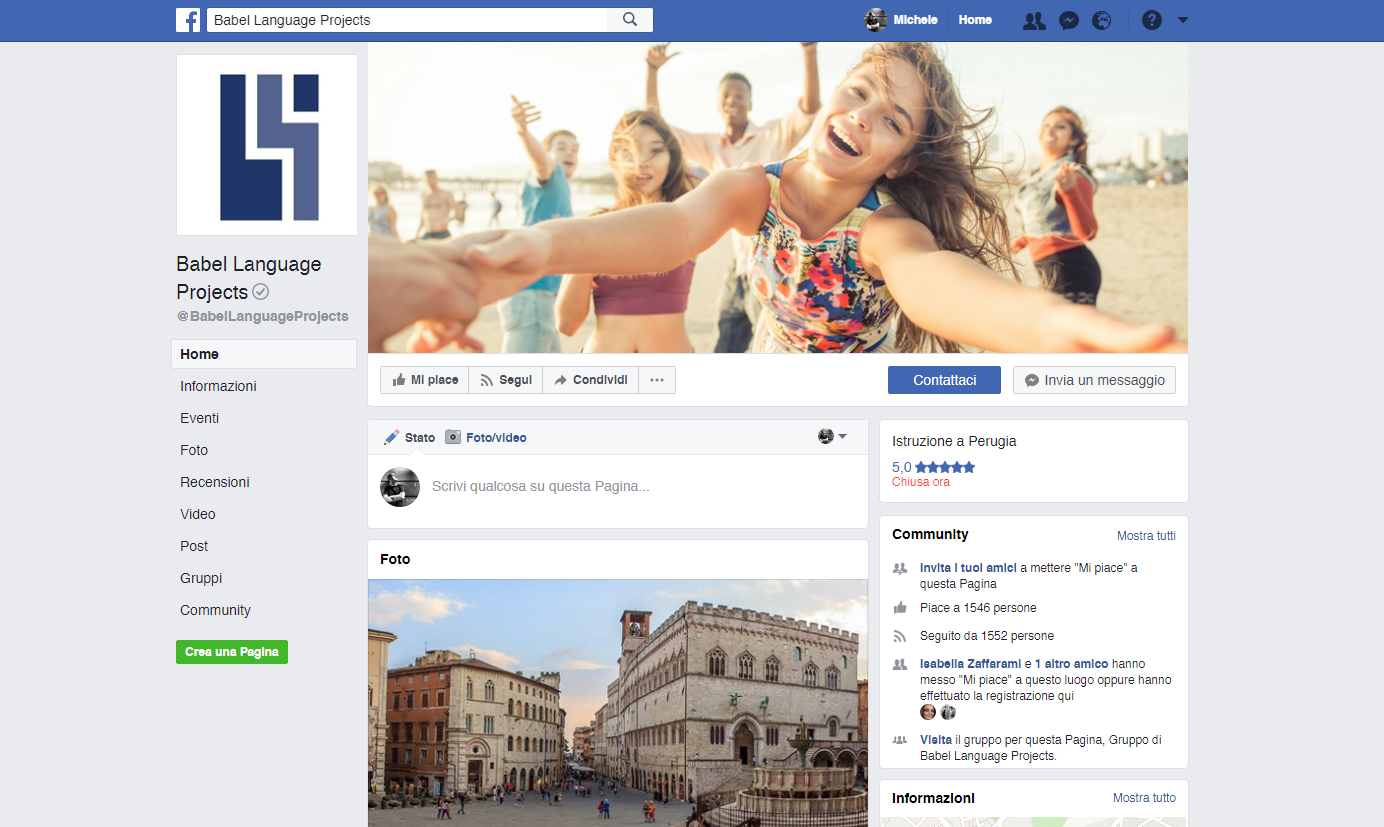Open Video in the sidebar
The width and height of the screenshot is (1384, 827).
pyautogui.click(x=198, y=514)
